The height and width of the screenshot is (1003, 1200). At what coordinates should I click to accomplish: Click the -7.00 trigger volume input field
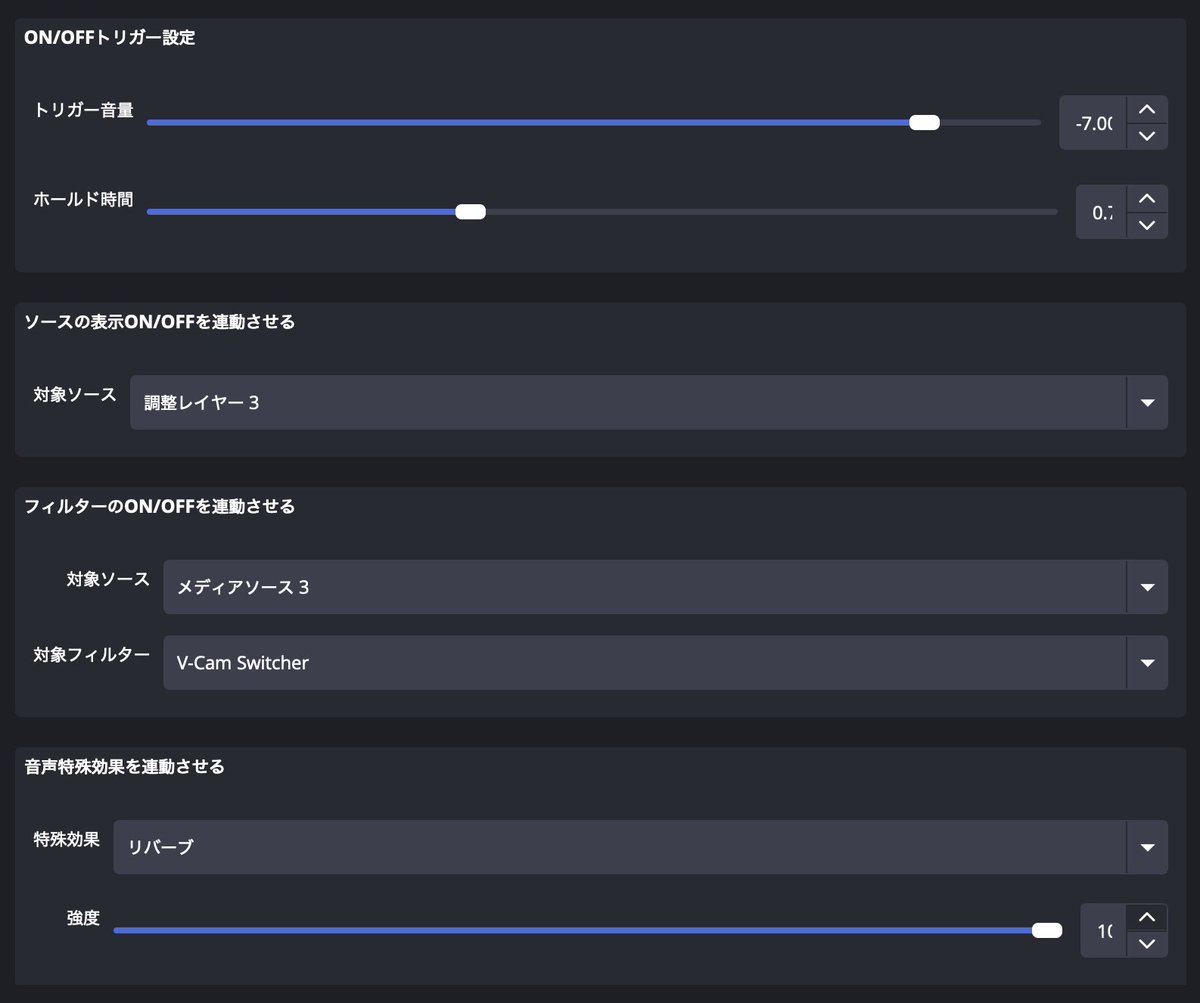pyautogui.click(x=1093, y=123)
